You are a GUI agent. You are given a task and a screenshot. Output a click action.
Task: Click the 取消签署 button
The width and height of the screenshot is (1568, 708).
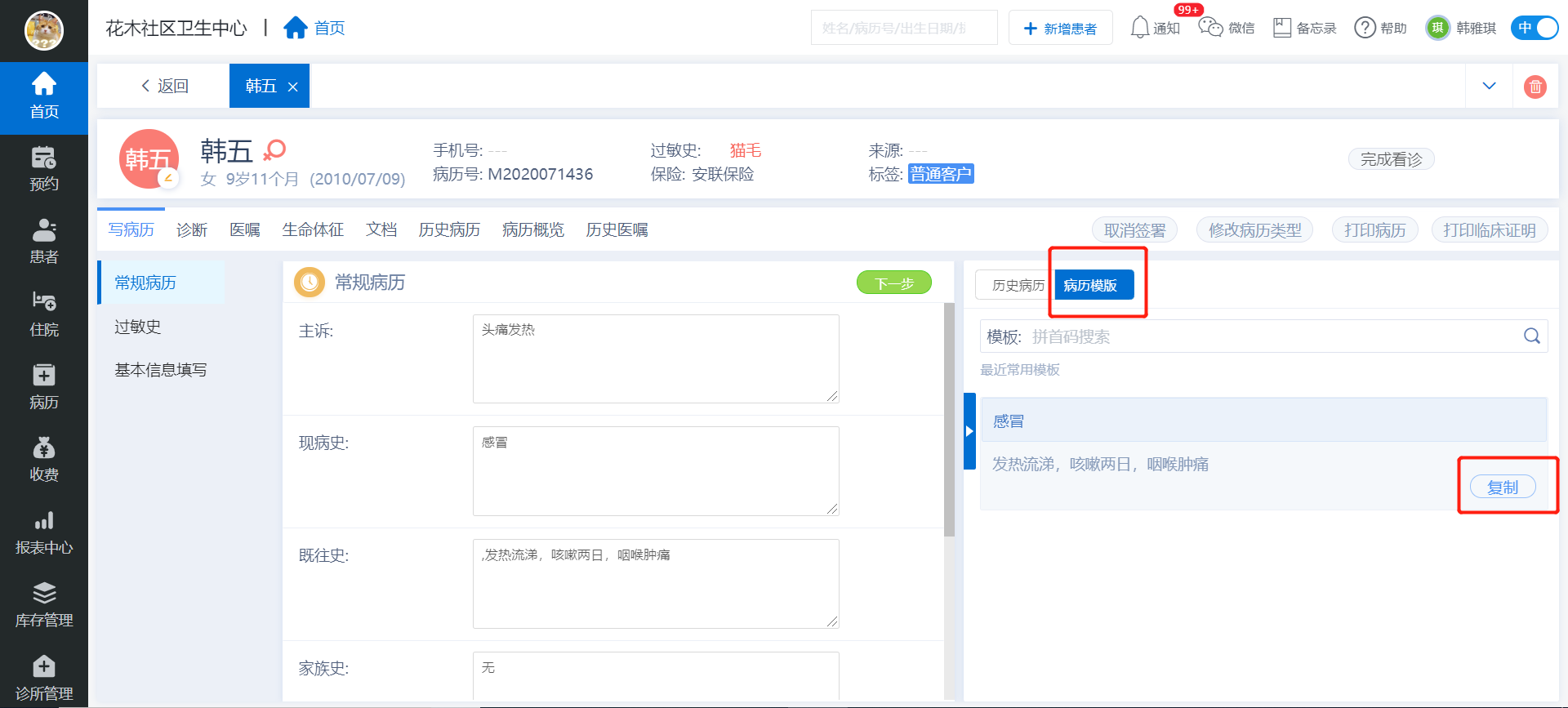[x=1135, y=230]
